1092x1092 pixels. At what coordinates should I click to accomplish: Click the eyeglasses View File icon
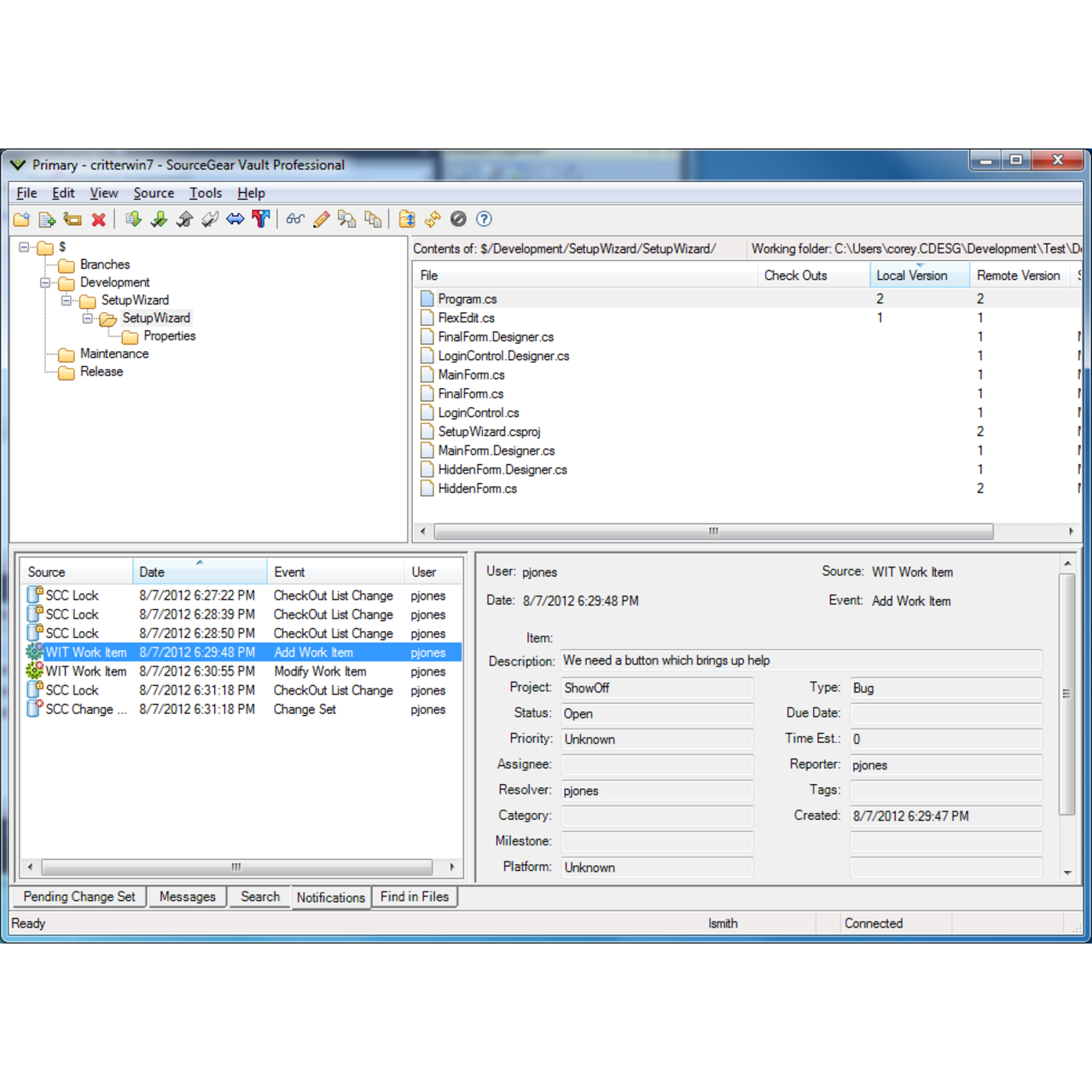pos(295,219)
